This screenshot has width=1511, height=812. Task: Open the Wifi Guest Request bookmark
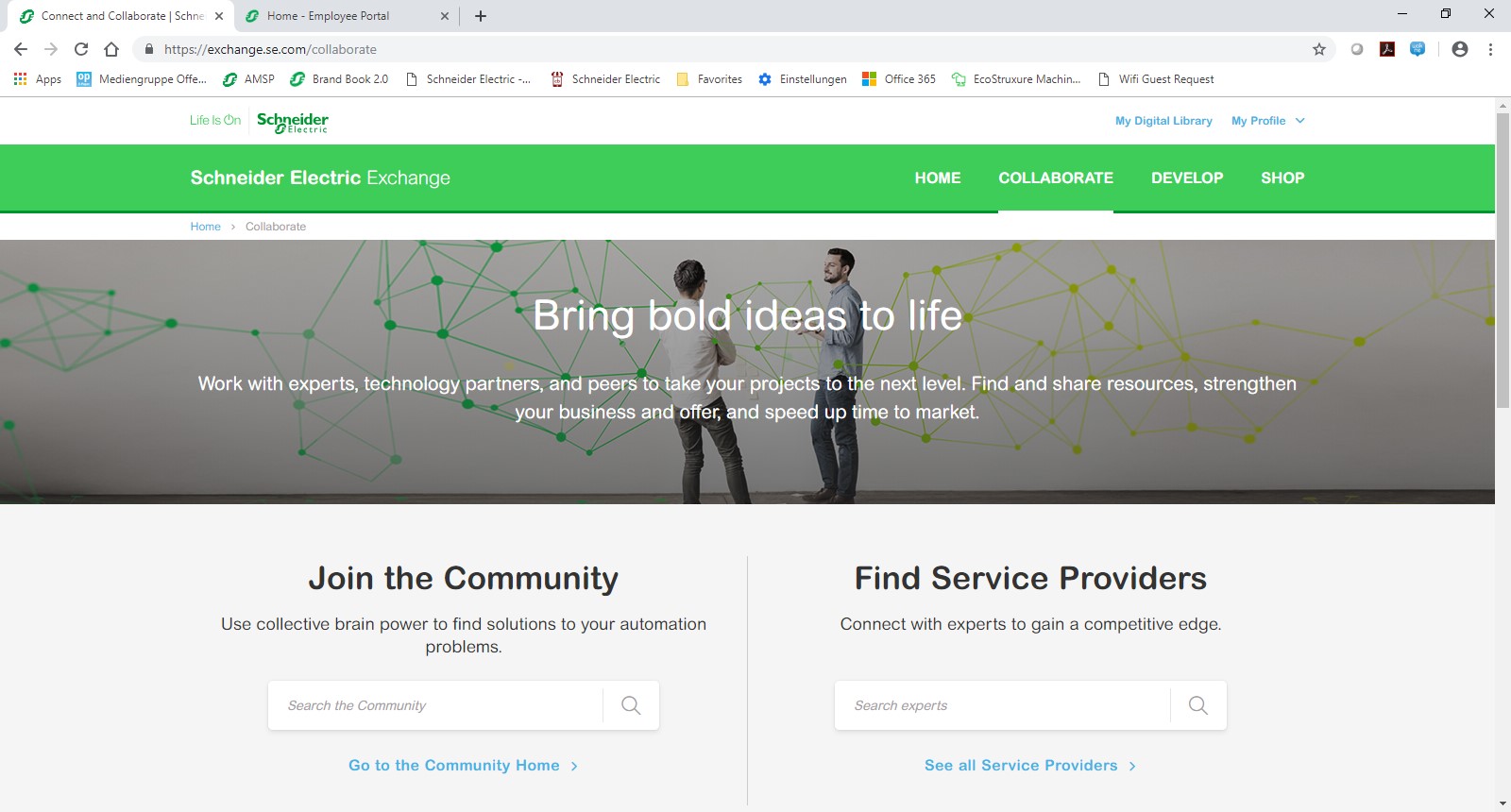(1156, 79)
